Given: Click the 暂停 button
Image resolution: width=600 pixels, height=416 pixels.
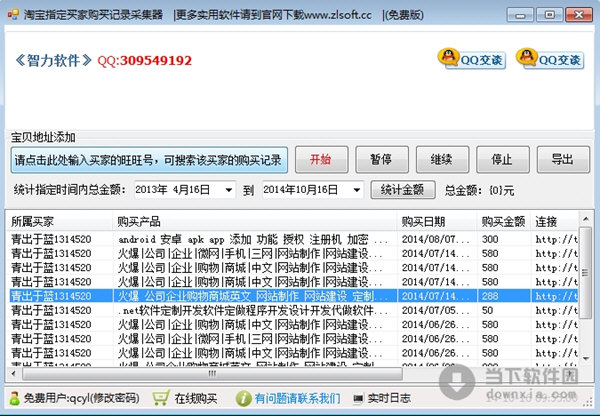Looking at the screenshot, I should 382,159.
